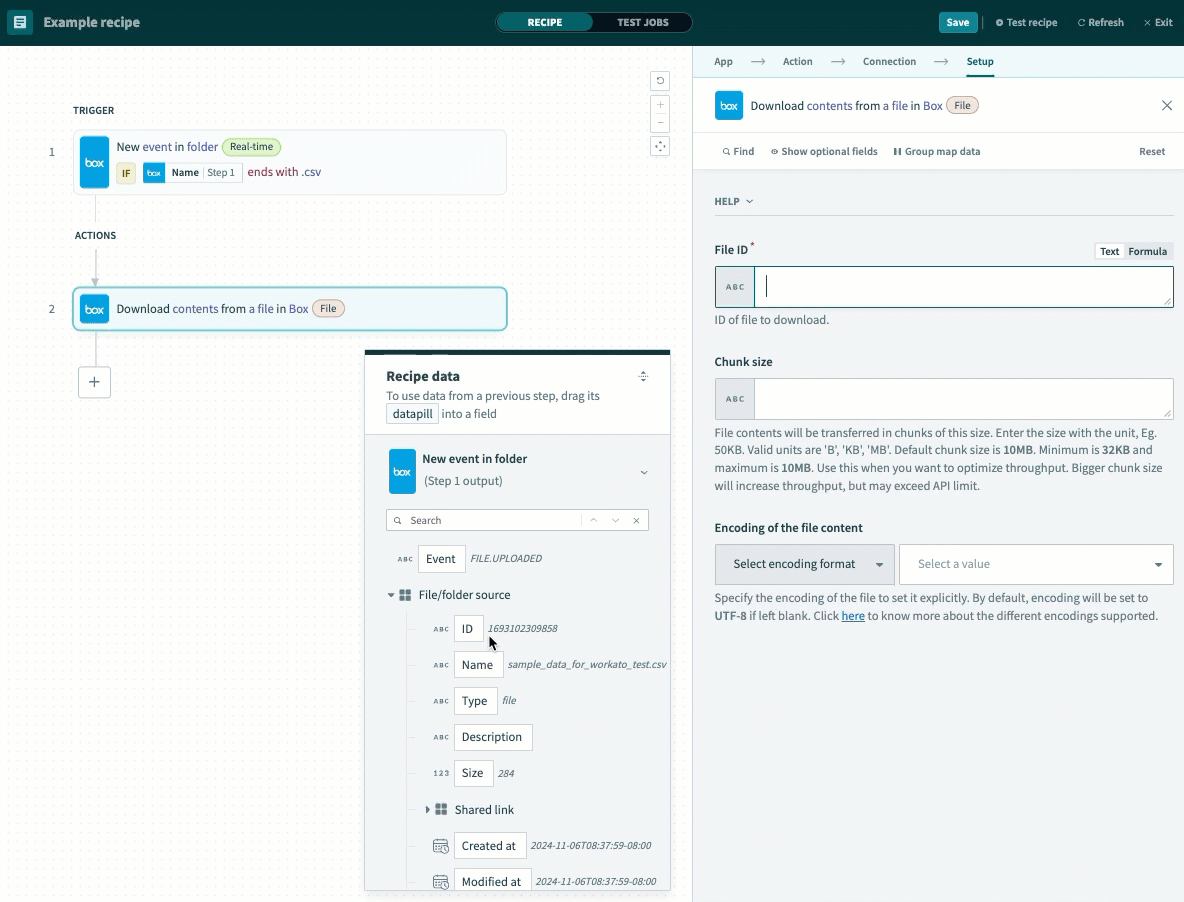Switch to TEST JOBS view
The height and width of the screenshot is (902, 1184).
click(642, 22)
